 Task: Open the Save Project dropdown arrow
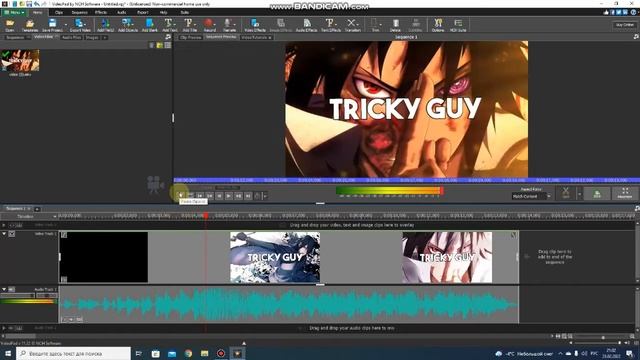coord(66,25)
